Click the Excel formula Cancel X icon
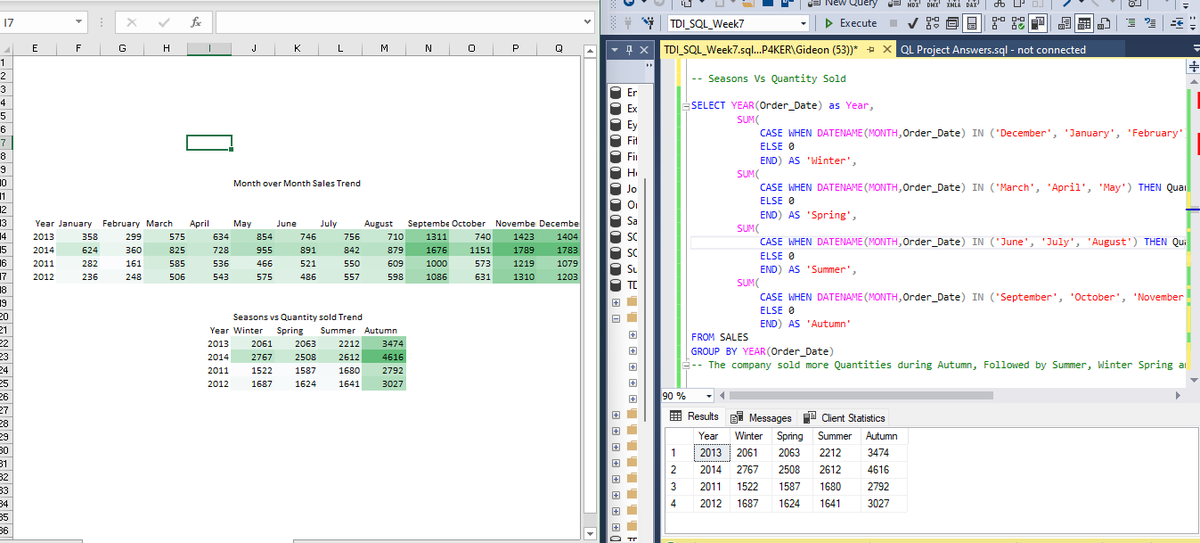 click(131, 20)
